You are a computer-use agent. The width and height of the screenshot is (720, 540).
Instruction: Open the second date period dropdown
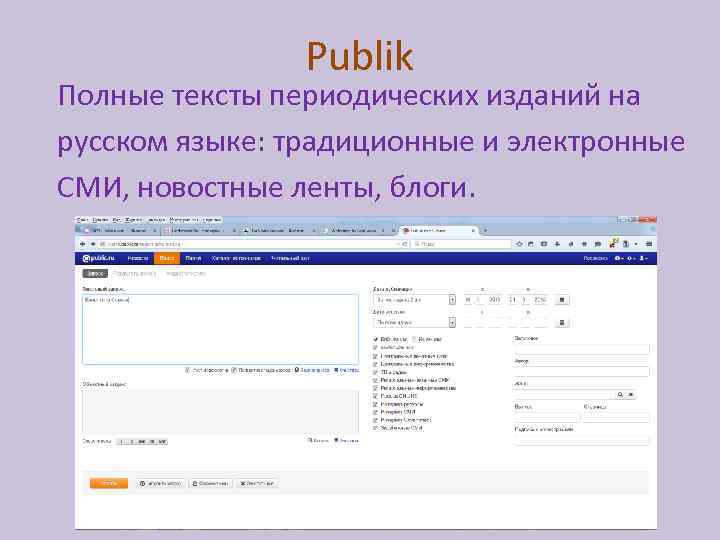coord(414,323)
